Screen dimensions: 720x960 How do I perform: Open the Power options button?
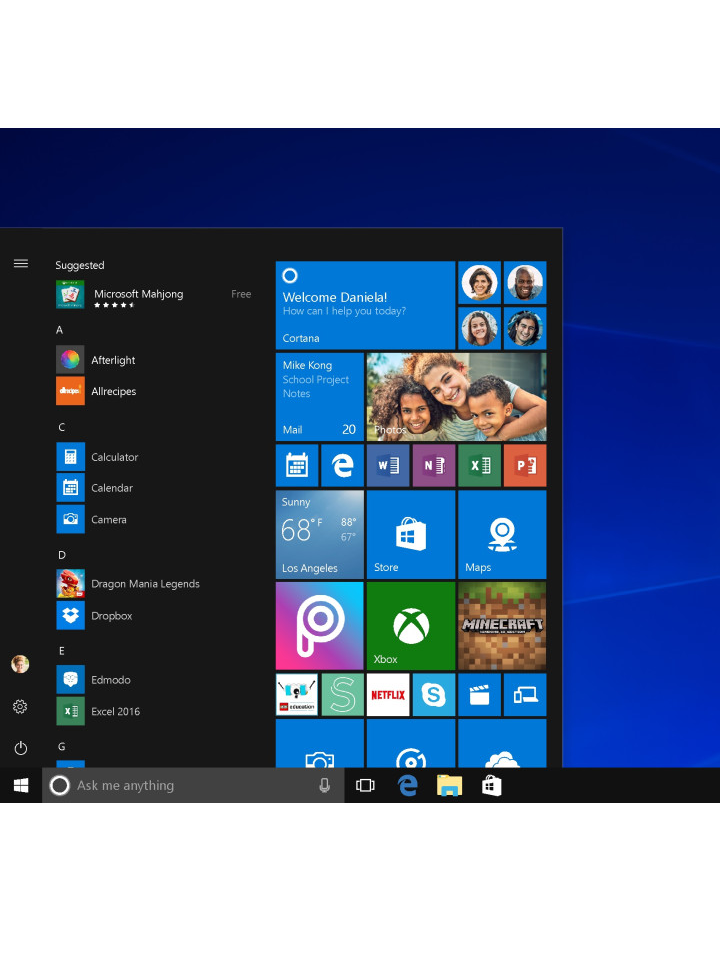[x=21, y=748]
